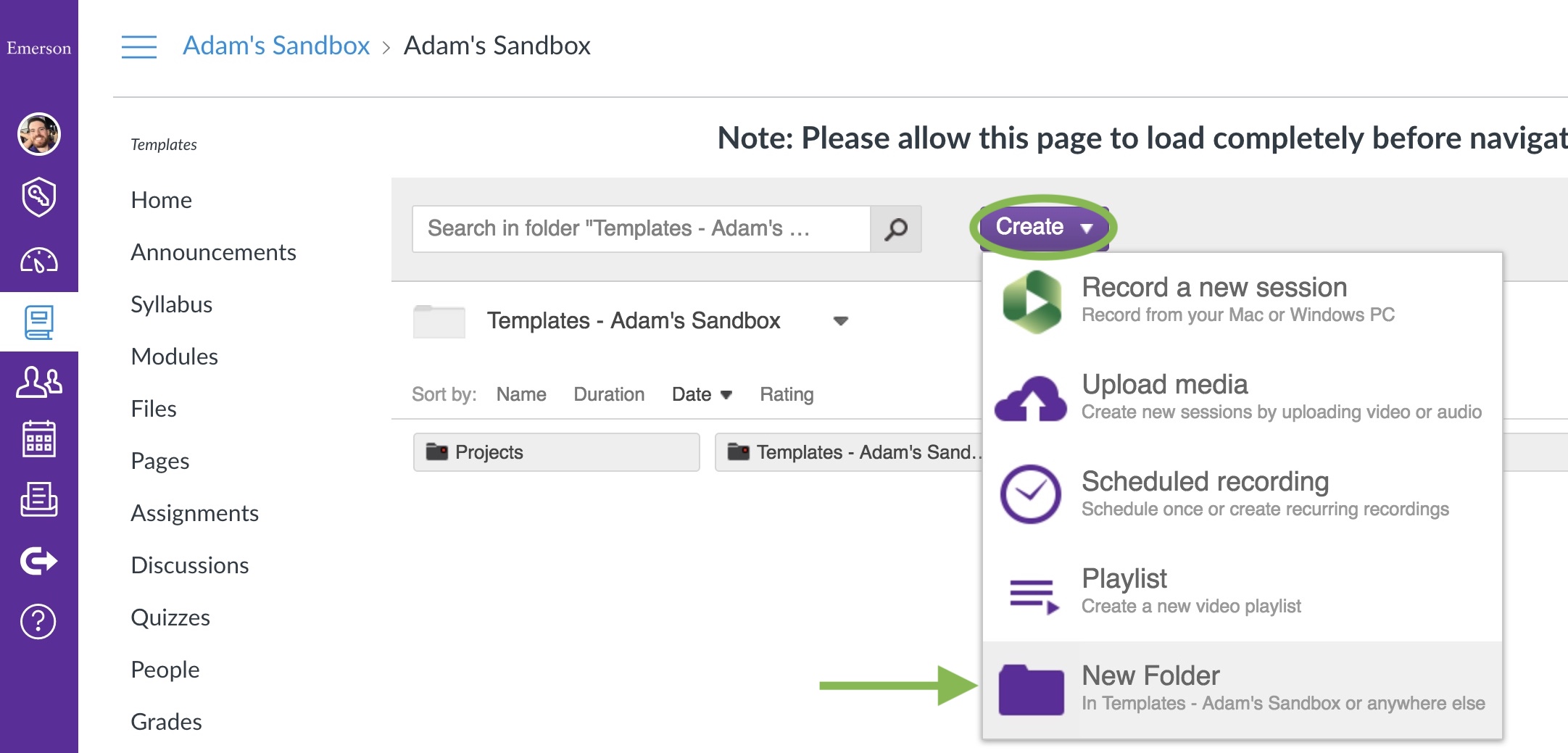Open the Assignments navigation link
This screenshot has height=753, width=1568.
(x=194, y=513)
